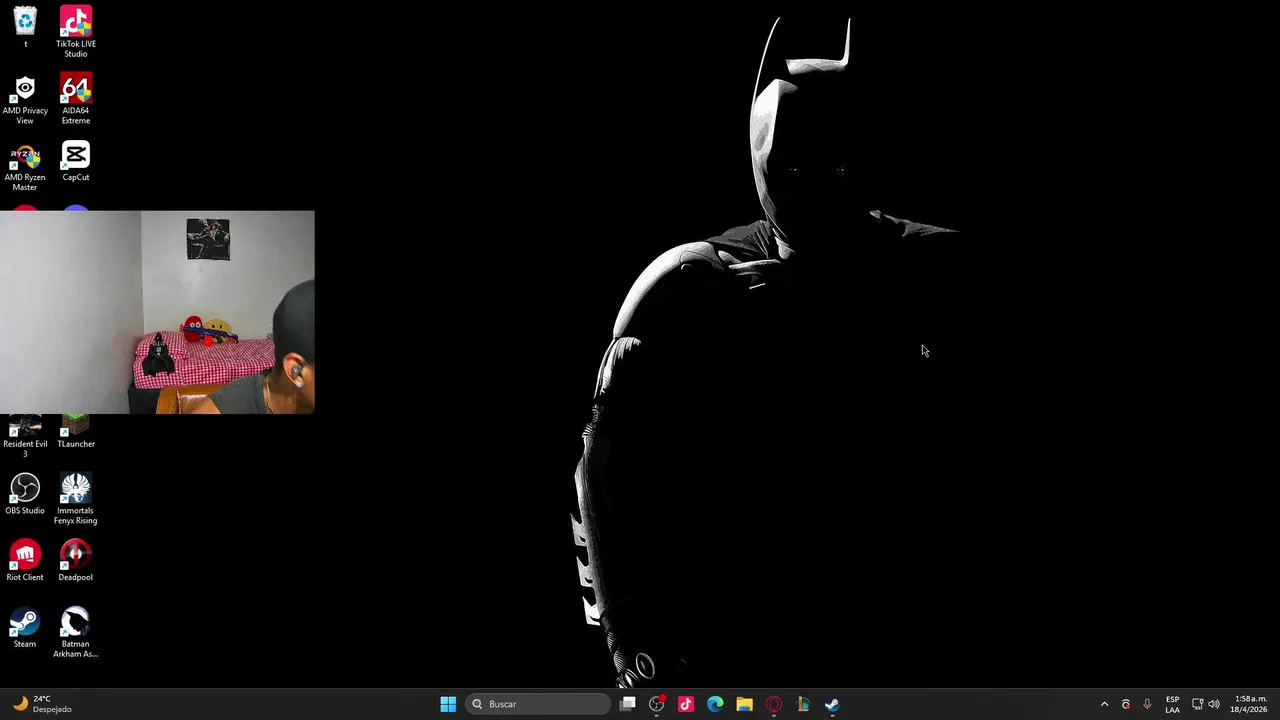Screen dimensions: 1280x720
Task: Open TikTok LIVE Studio from taskbar
Action: [686, 704]
